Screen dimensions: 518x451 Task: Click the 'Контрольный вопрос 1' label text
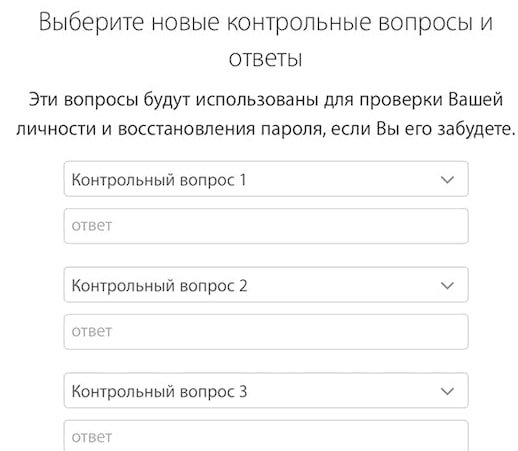(x=159, y=180)
